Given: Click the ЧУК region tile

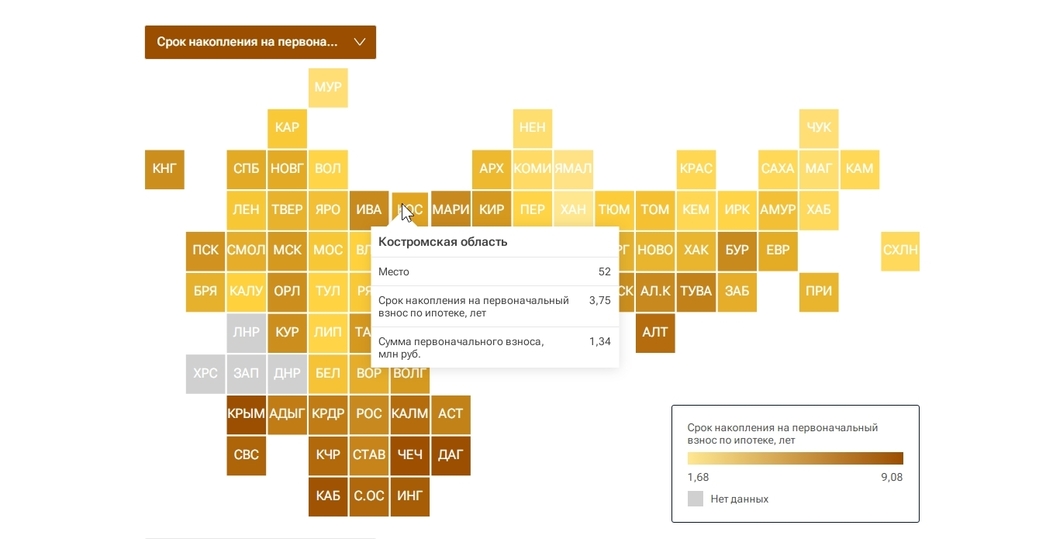Looking at the screenshot, I should (818, 128).
